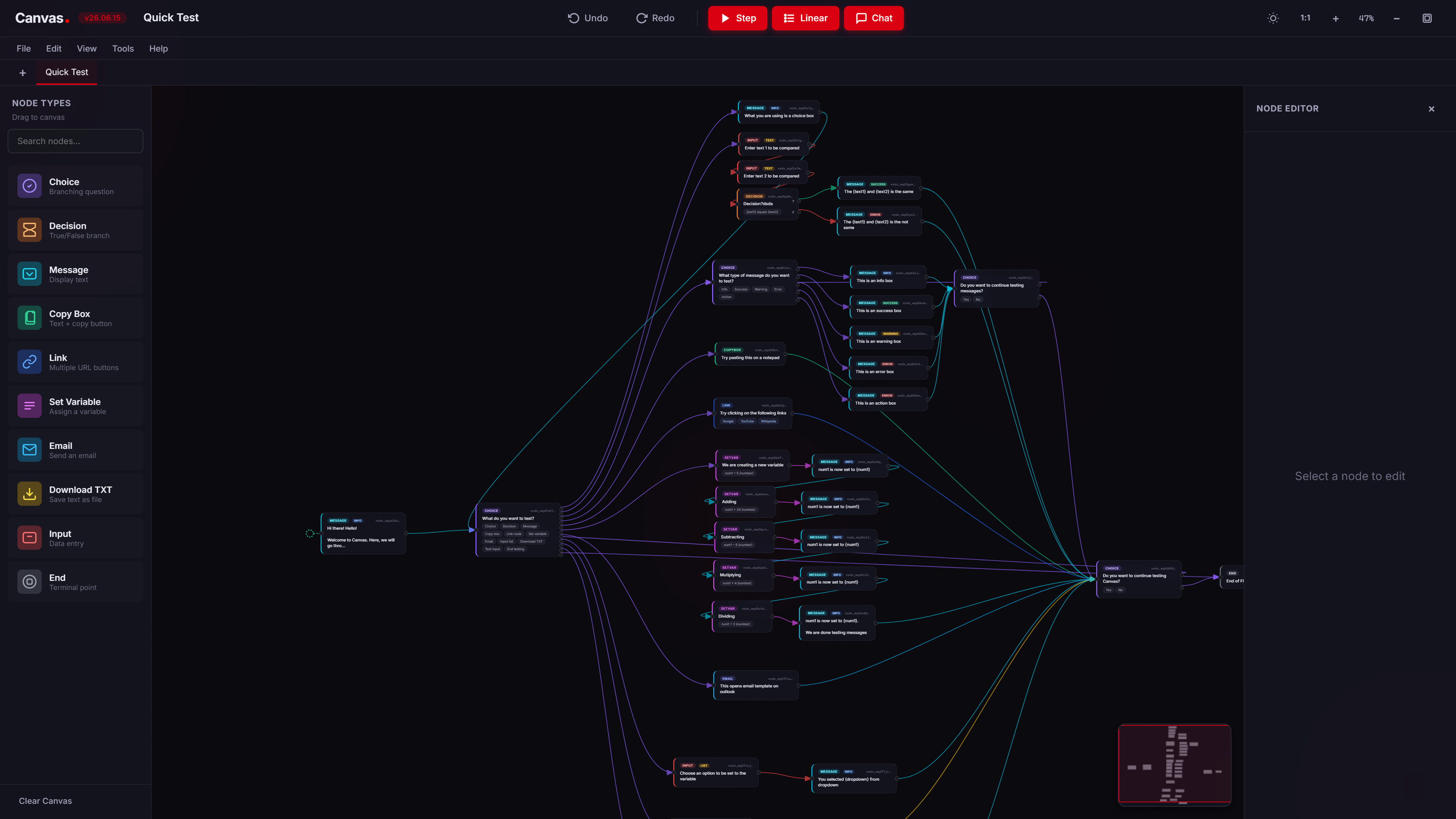Image resolution: width=1456 pixels, height=819 pixels.
Task: Click Clear Canvas
Action: pos(45,801)
